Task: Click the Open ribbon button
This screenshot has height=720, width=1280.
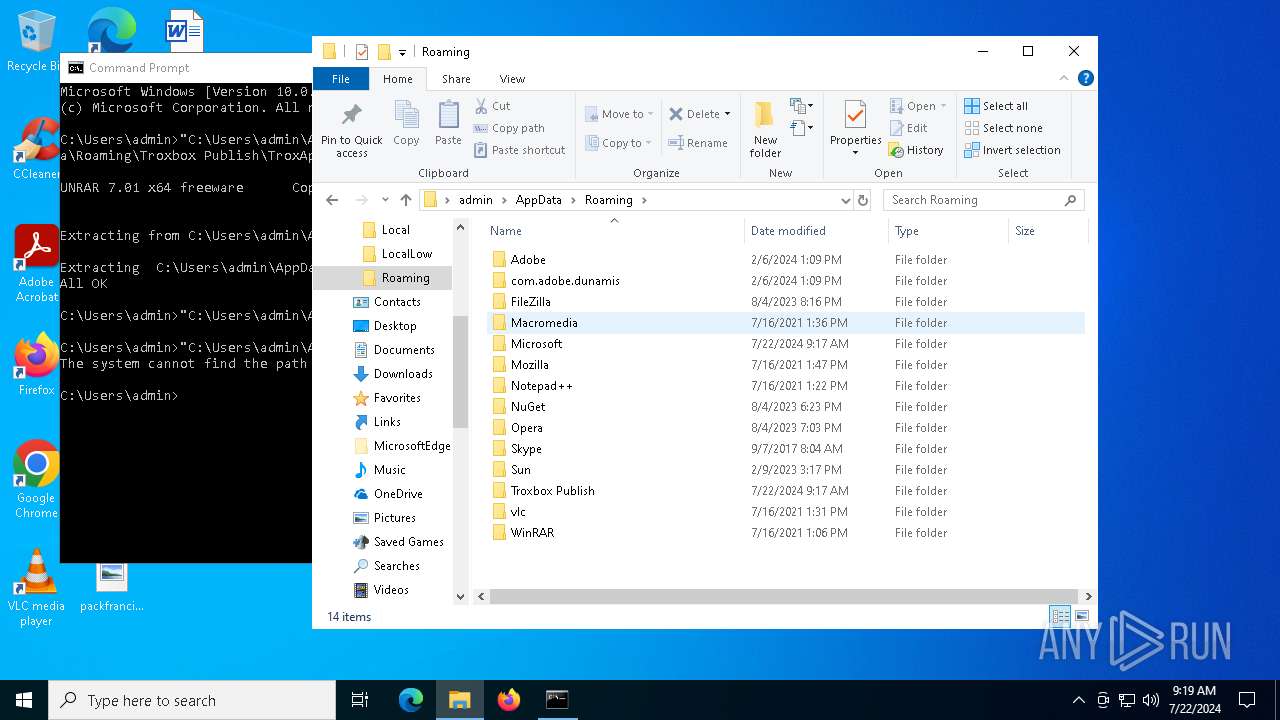Action: coord(917,106)
